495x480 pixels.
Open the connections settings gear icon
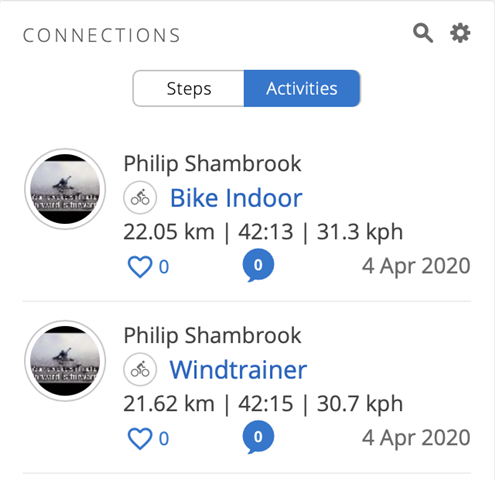[x=460, y=33]
